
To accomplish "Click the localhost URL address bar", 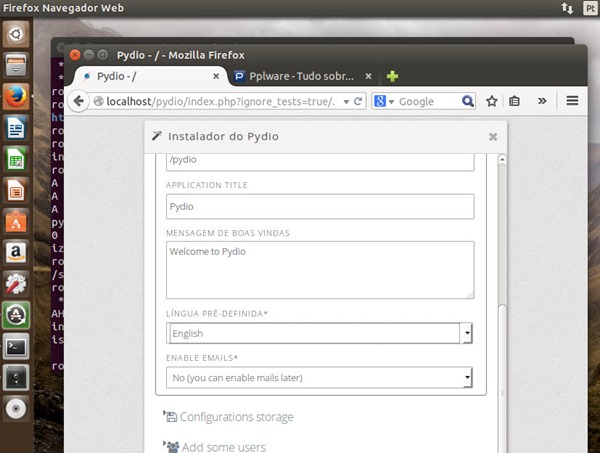I will (x=220, y=101).
